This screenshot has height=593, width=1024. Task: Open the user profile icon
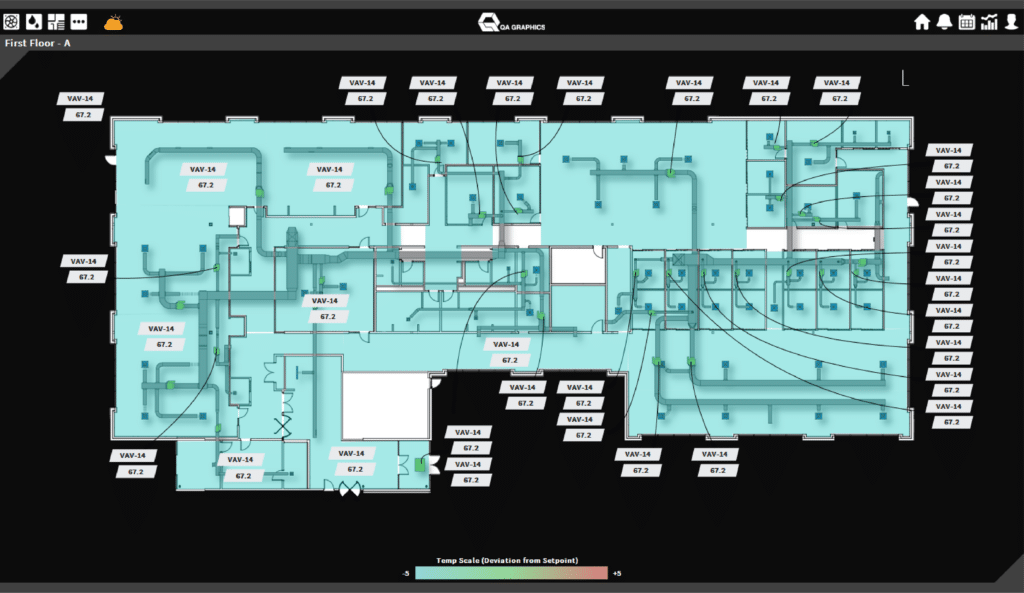coord(1012,22)
